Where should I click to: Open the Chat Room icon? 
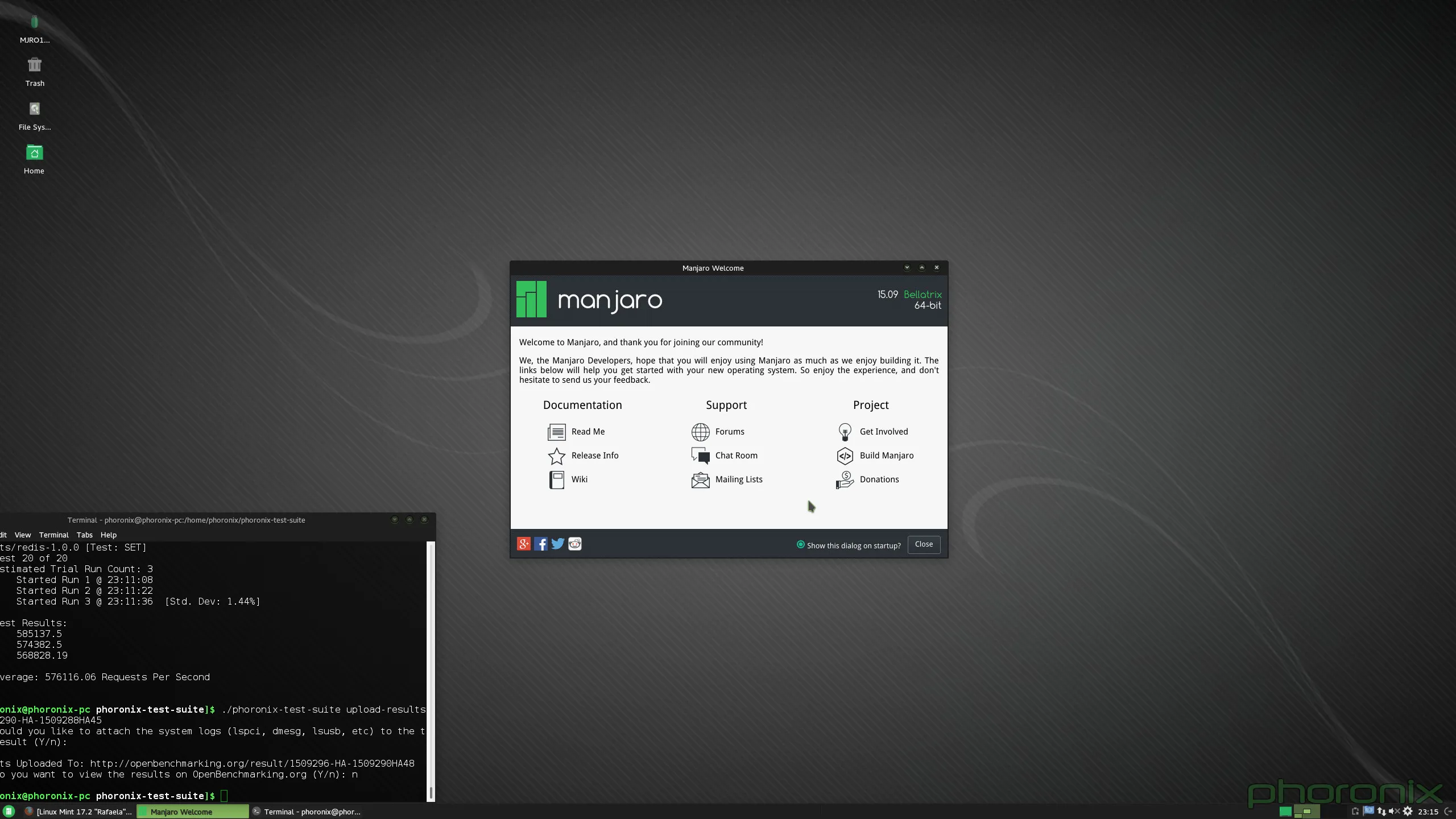(x=700, y=456)
